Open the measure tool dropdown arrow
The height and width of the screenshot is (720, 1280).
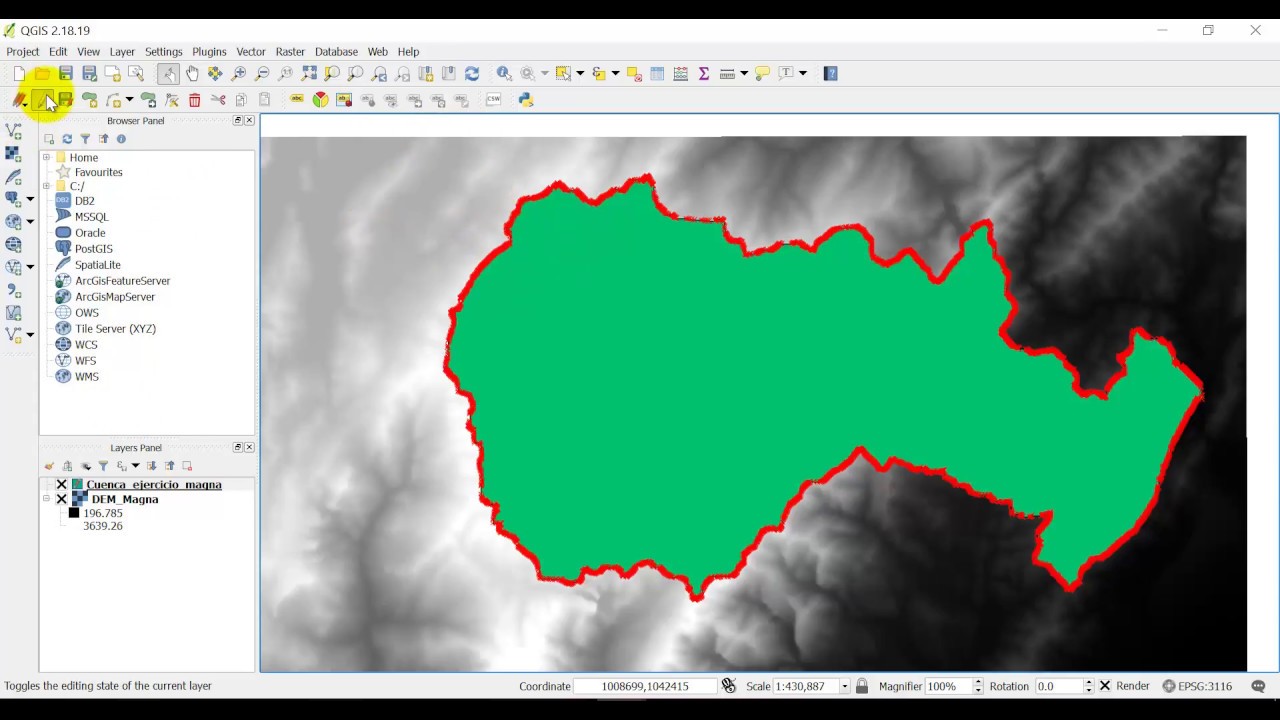point(744,74)
